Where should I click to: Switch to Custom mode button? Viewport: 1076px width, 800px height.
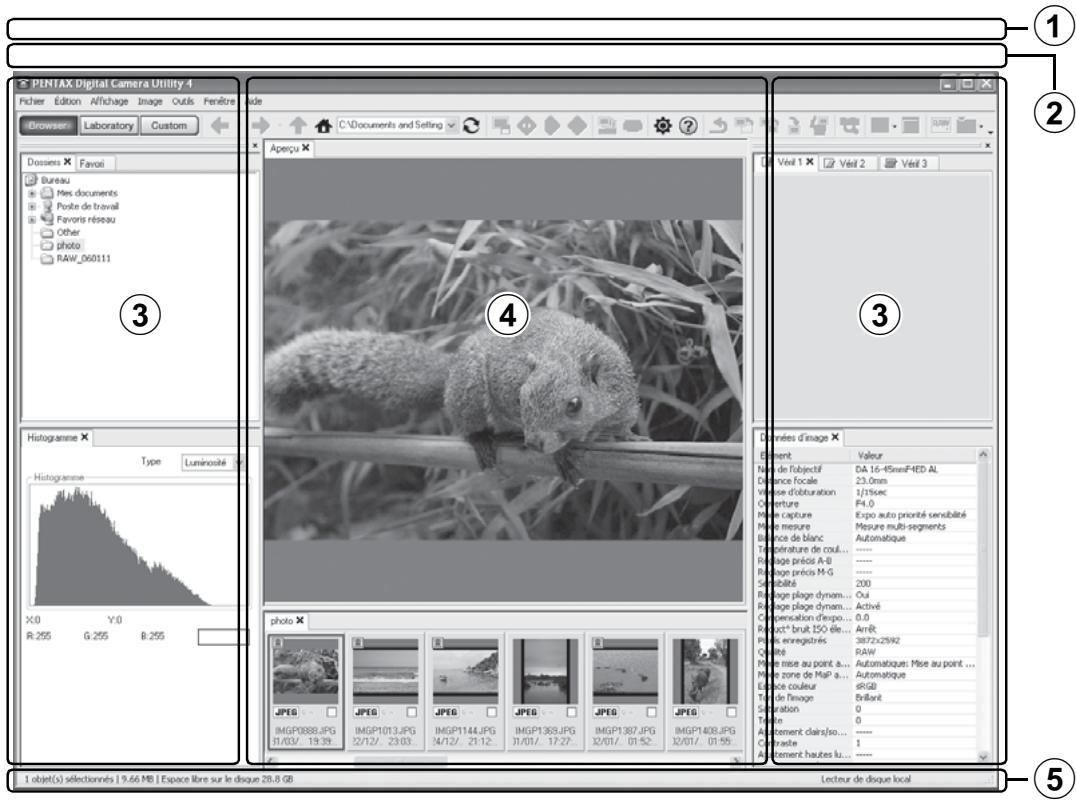169,126
